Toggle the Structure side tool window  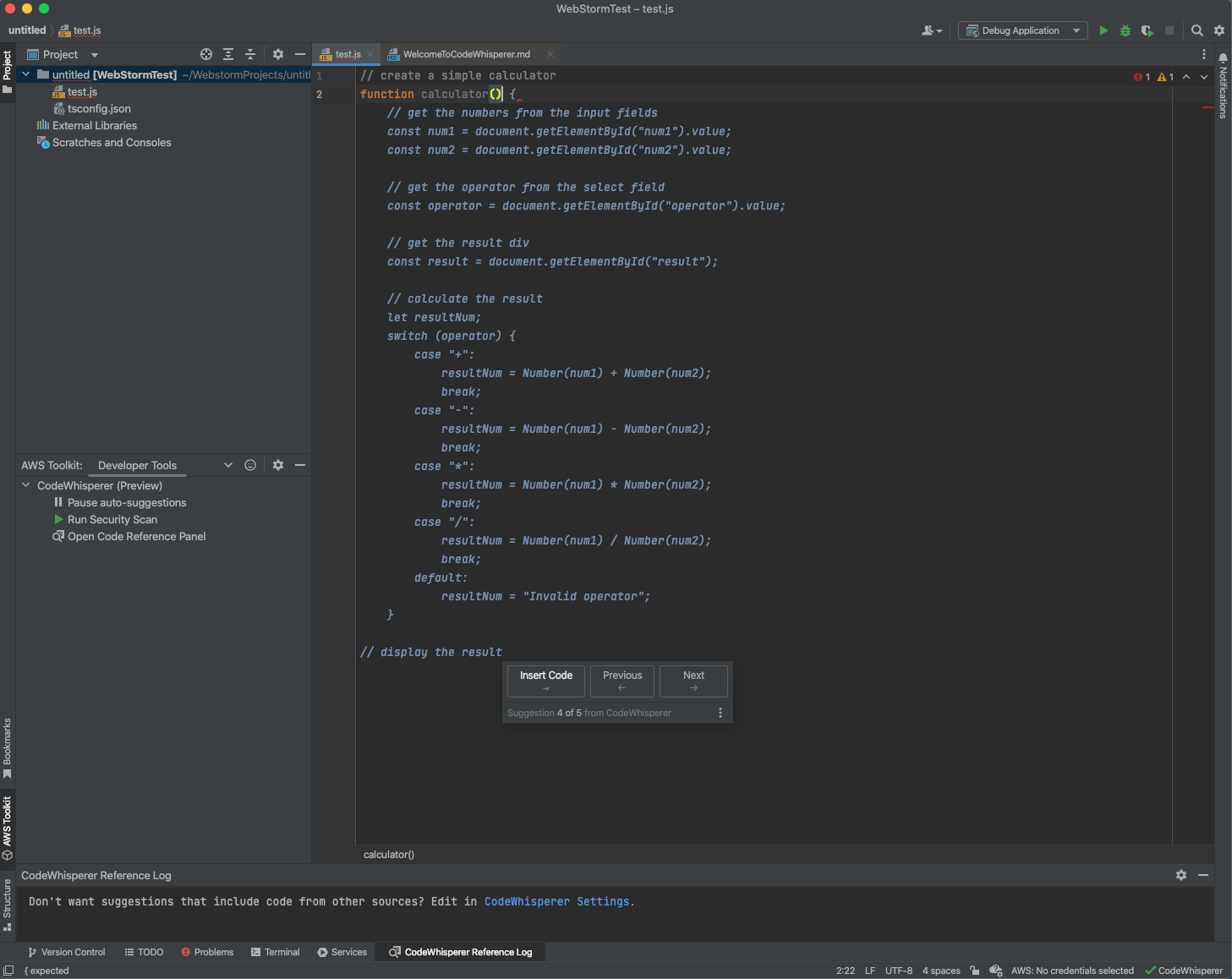[8, 905]
